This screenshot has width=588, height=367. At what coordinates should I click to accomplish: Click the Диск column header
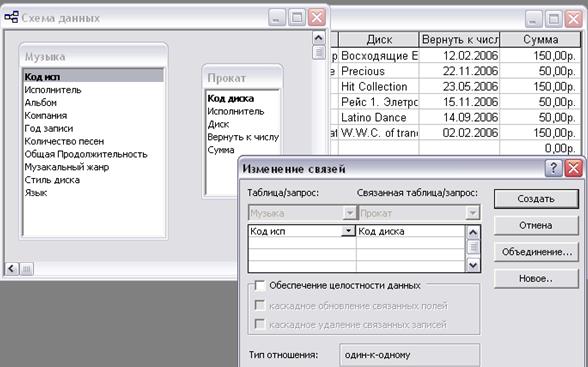(379, 39)
